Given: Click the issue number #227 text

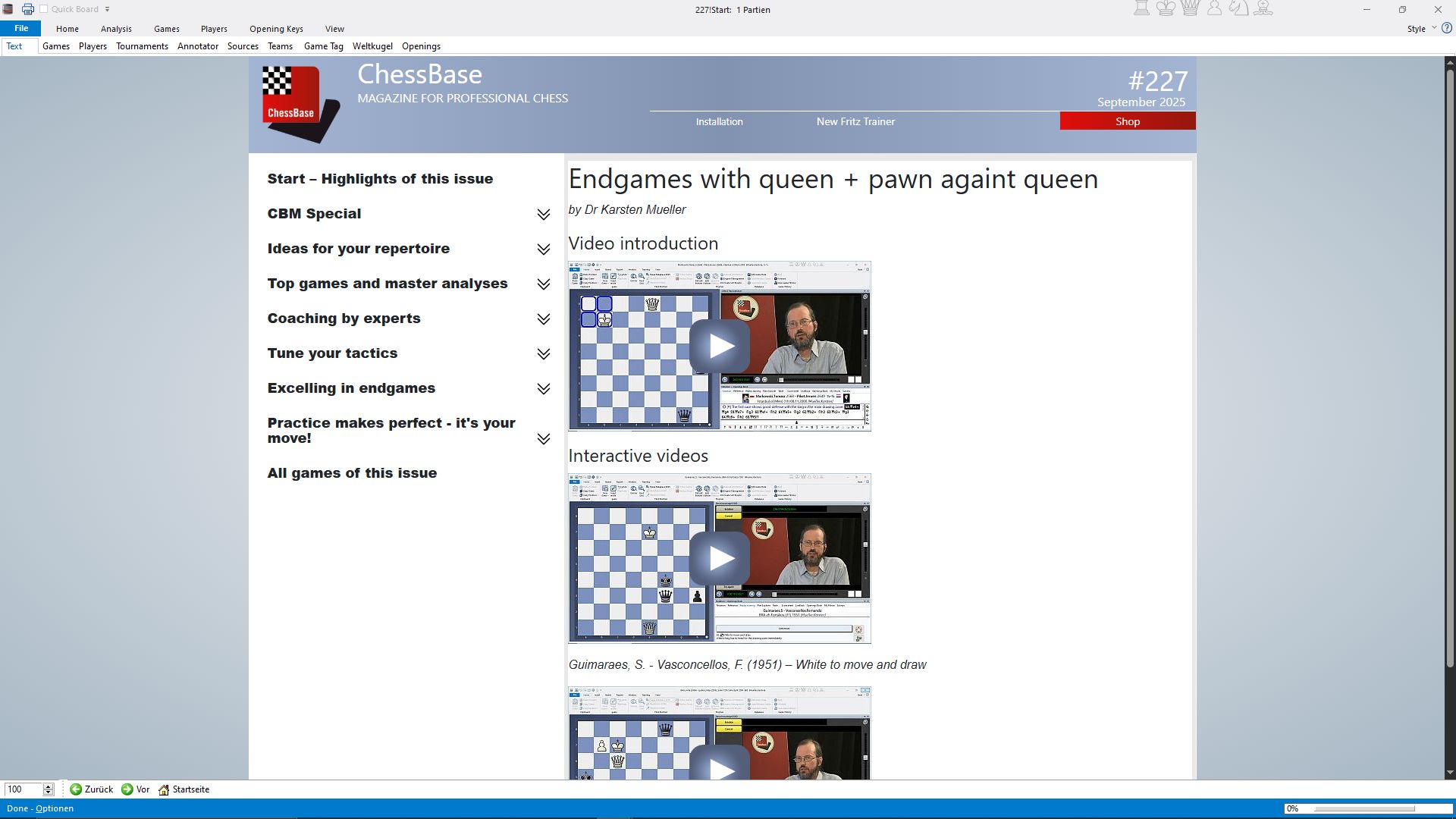Looking at the screenshot, I should [1158, 81].
